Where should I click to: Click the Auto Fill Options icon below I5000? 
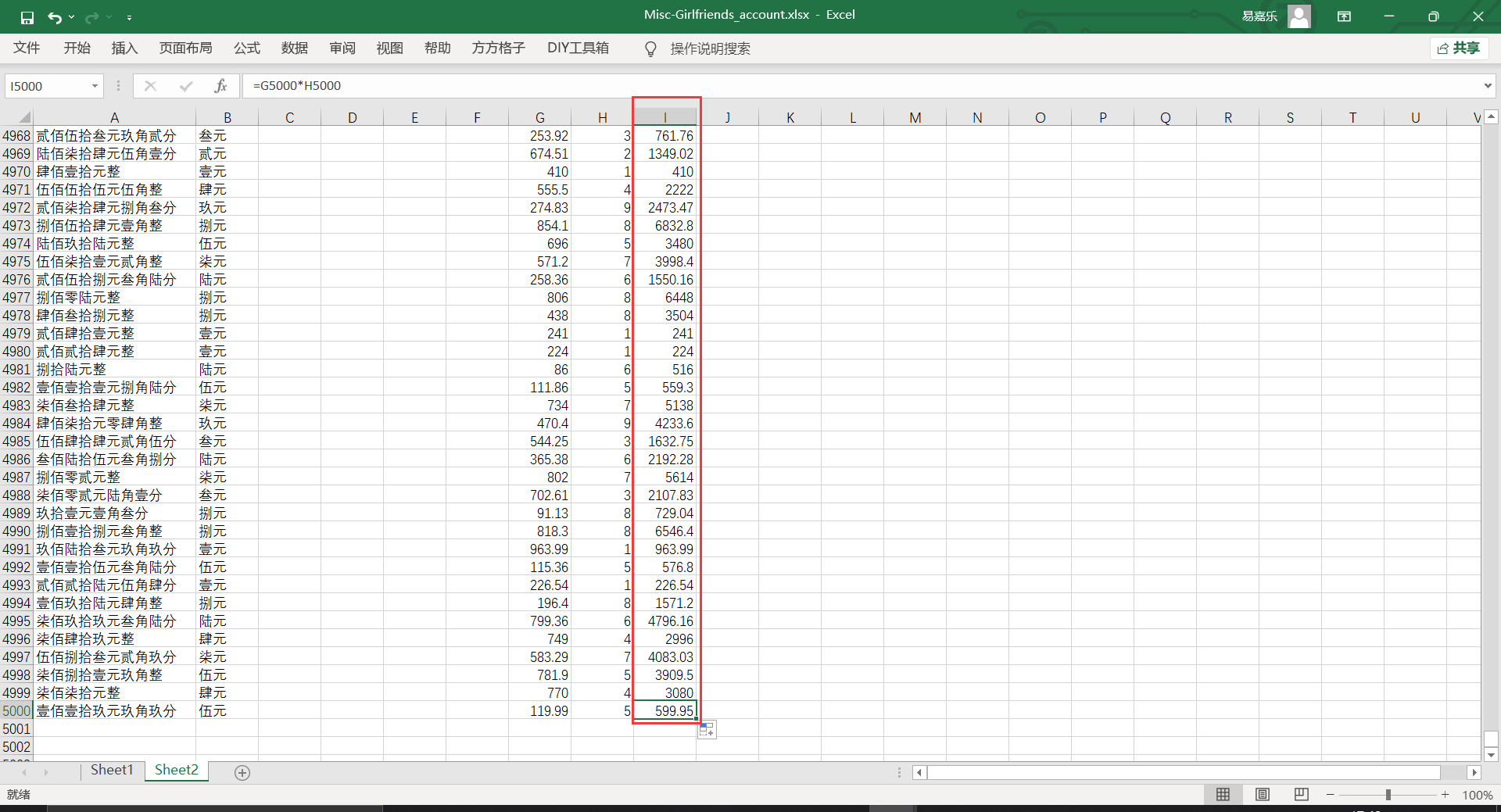point(707,730)
